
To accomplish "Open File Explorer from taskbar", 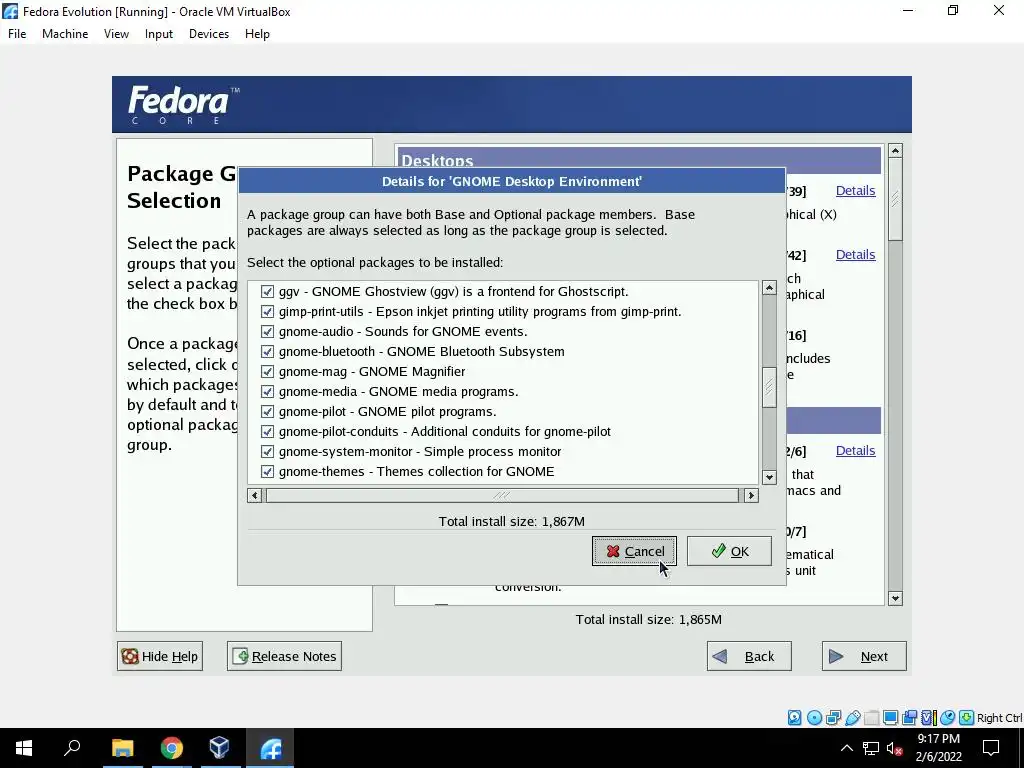I will pyautogui.click(x=122, y=748).
